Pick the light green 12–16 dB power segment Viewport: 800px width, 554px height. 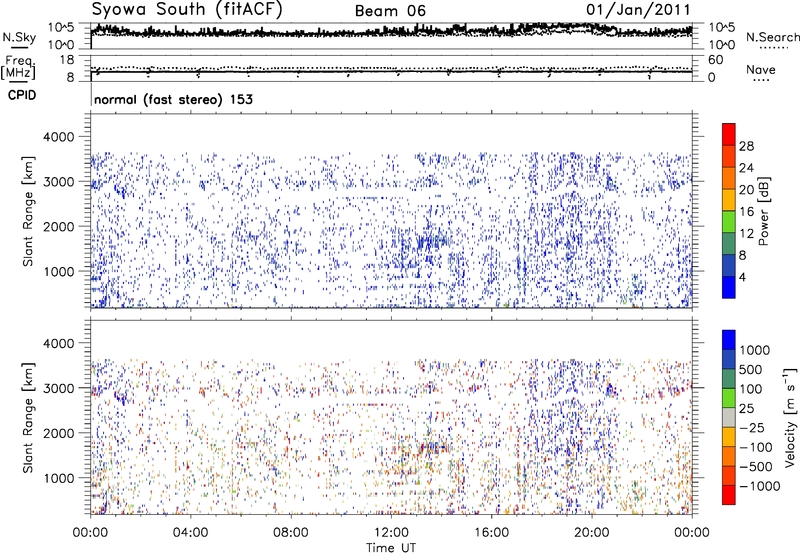pos(729,222)
